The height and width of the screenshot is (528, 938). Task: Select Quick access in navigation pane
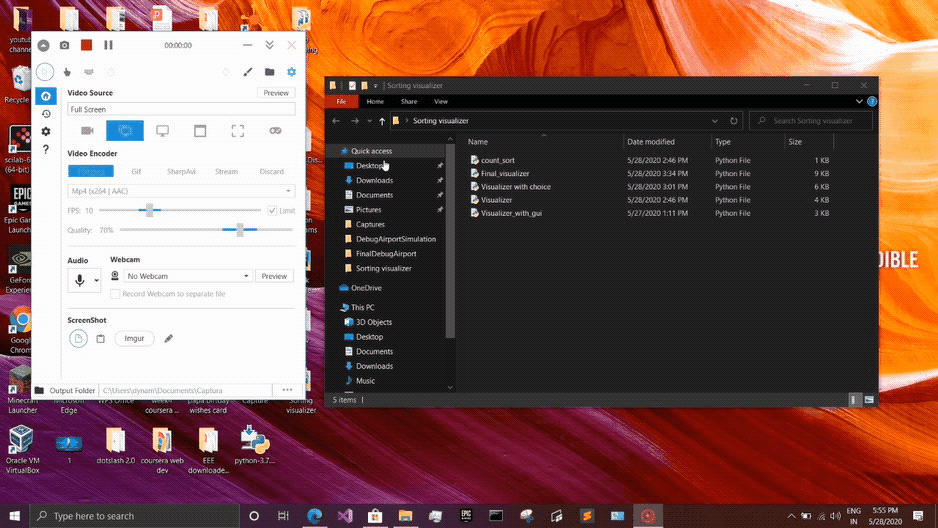pos(371,151)
